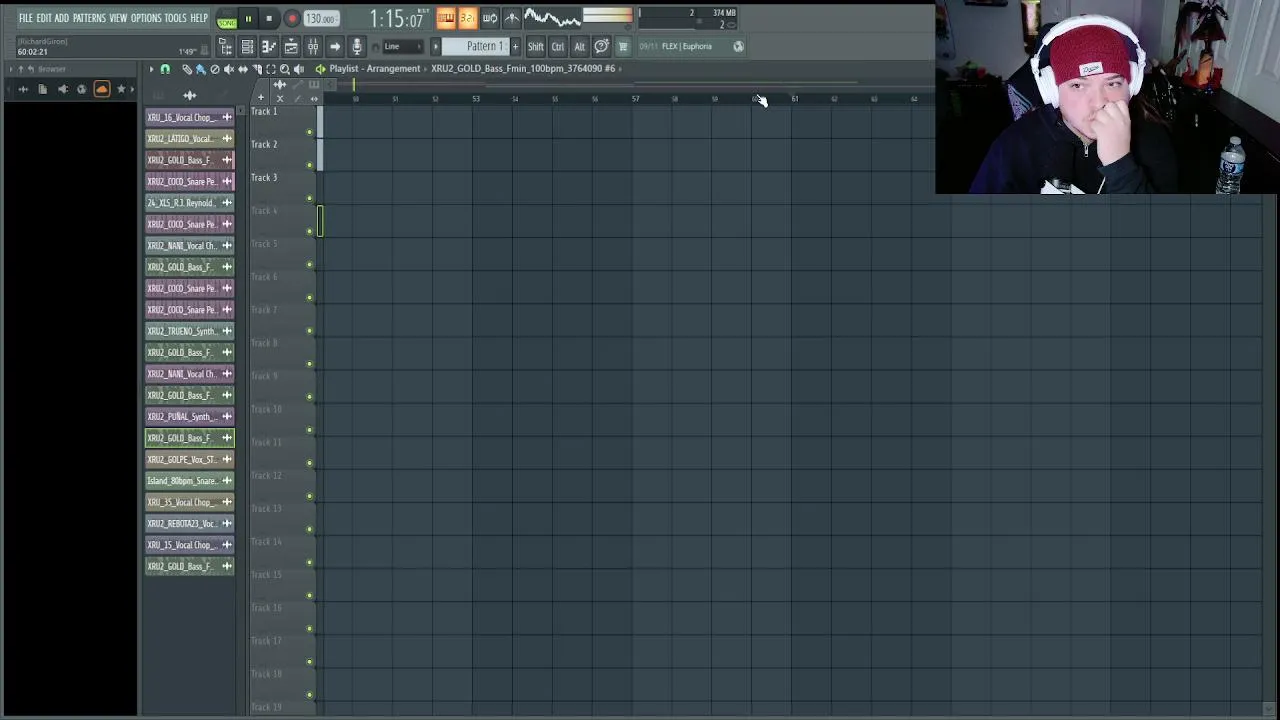Toggle Pattern/Song mode switch

(227, 19)
